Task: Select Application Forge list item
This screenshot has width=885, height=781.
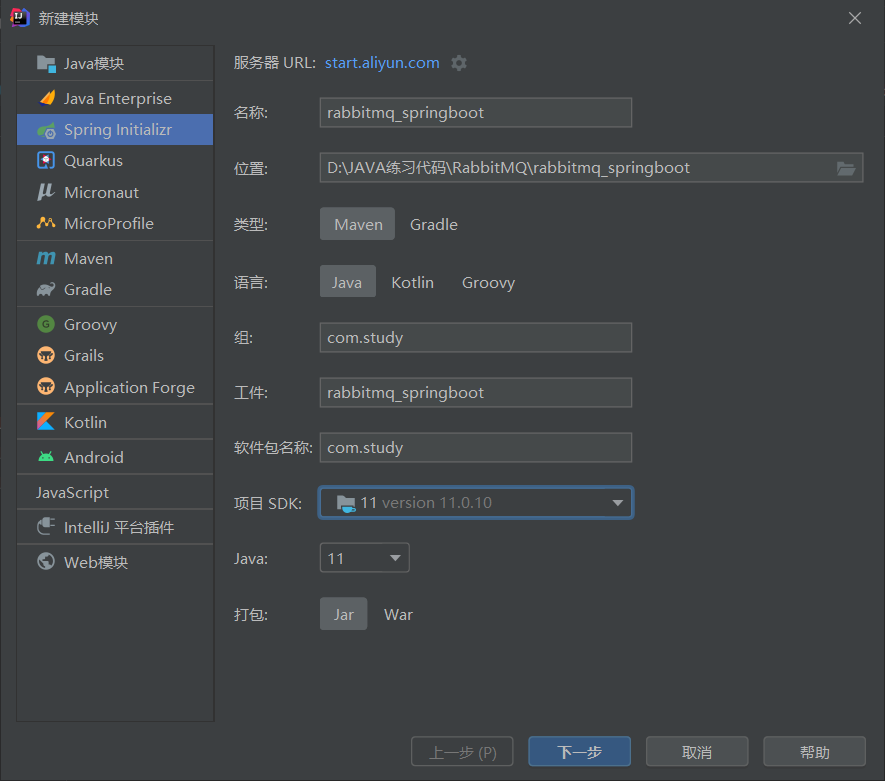Action: (x=115, y=387)
